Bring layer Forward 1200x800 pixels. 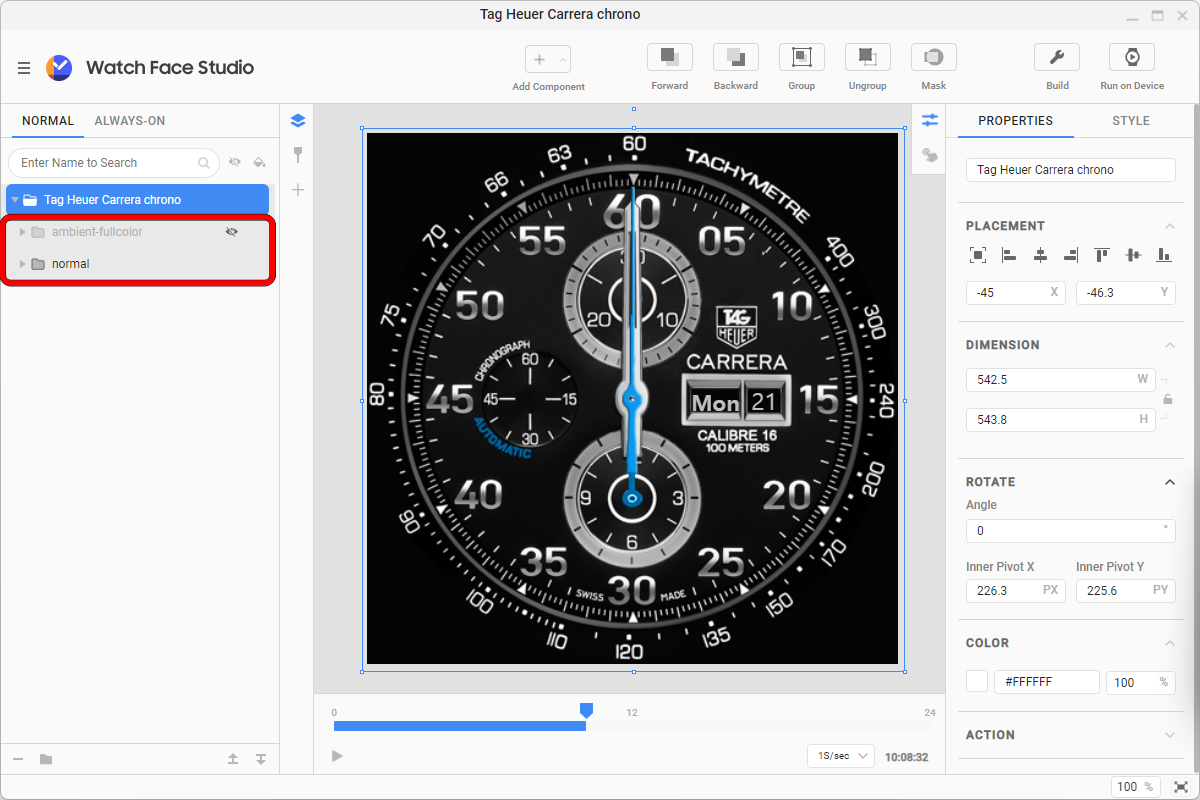tap(670, 57)
